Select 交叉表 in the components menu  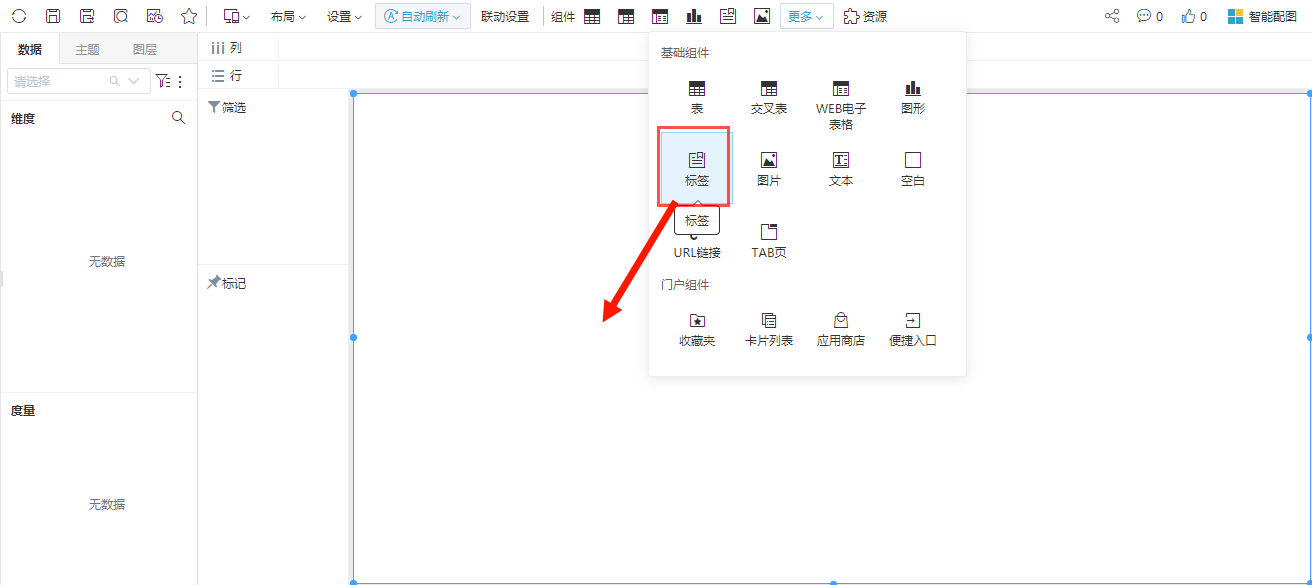pos(769,97)
